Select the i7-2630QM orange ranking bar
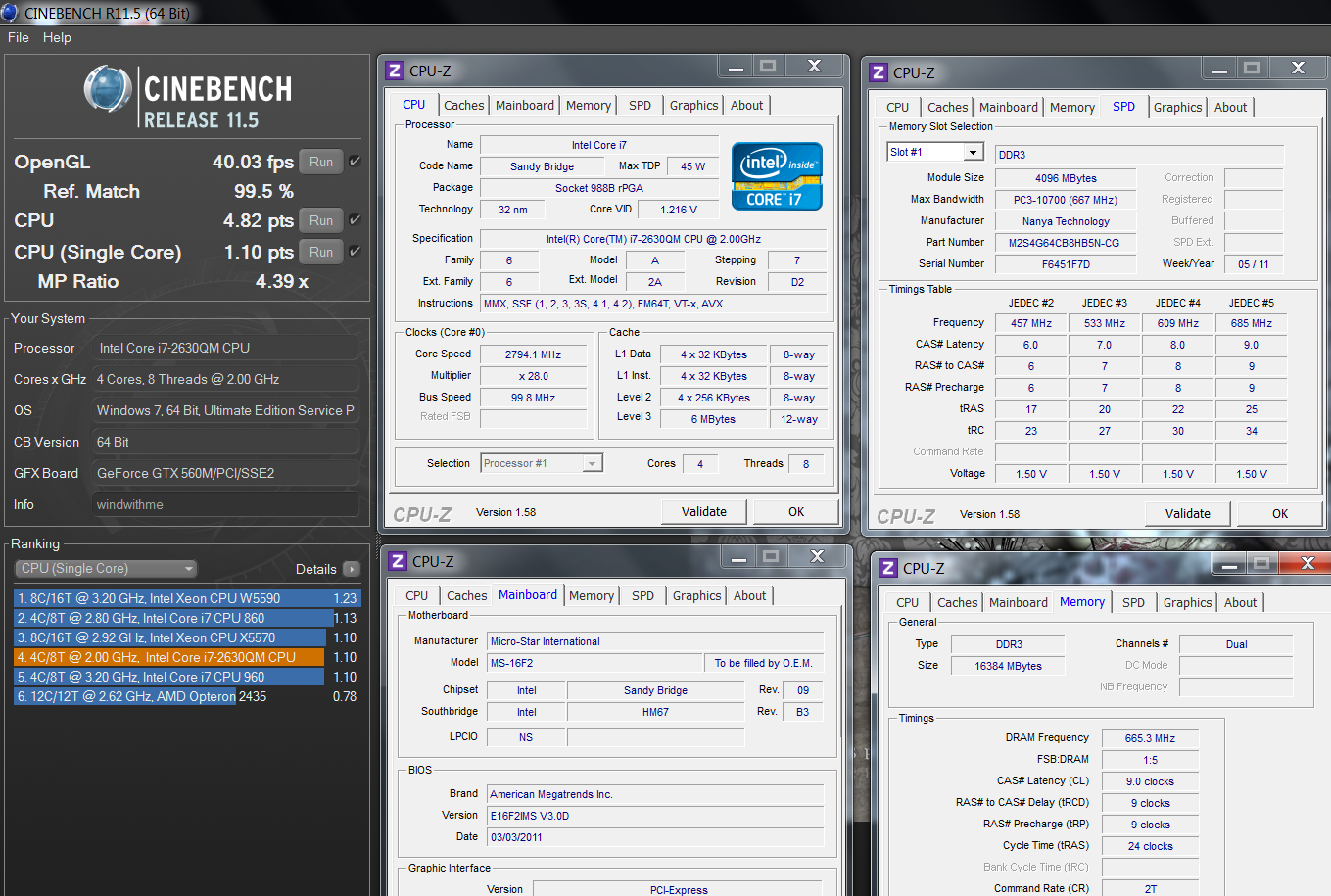This screenshot has height=896, width=1331. [169, 657]
